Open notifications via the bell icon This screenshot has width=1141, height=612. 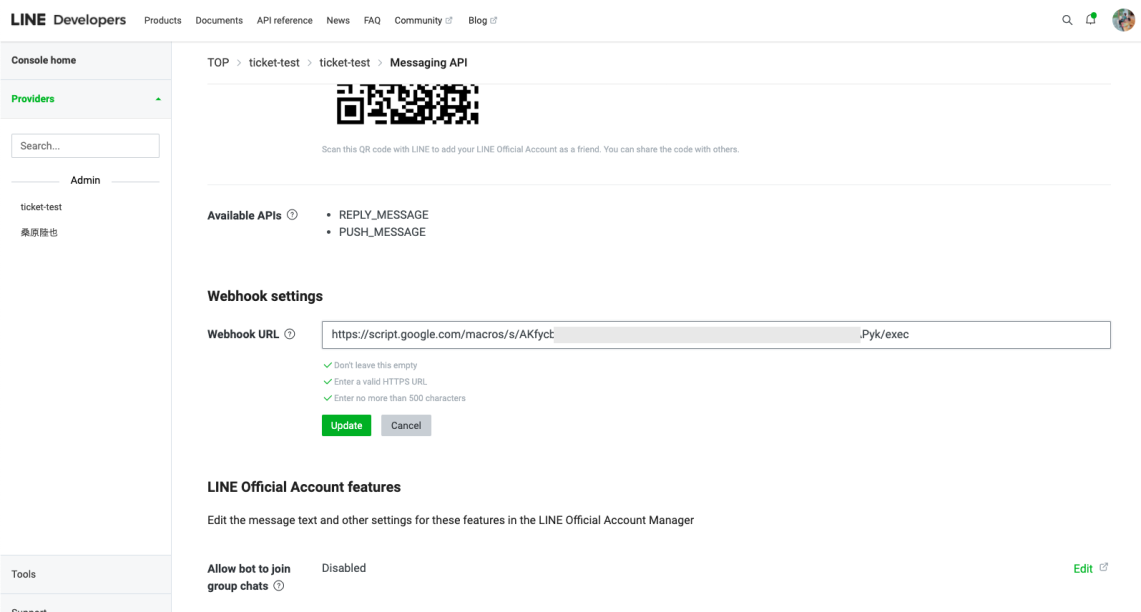[x=1090, y=19]
